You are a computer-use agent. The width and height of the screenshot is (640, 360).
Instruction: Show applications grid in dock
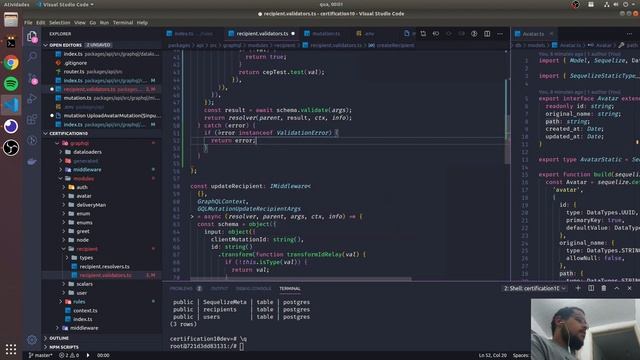11,349
